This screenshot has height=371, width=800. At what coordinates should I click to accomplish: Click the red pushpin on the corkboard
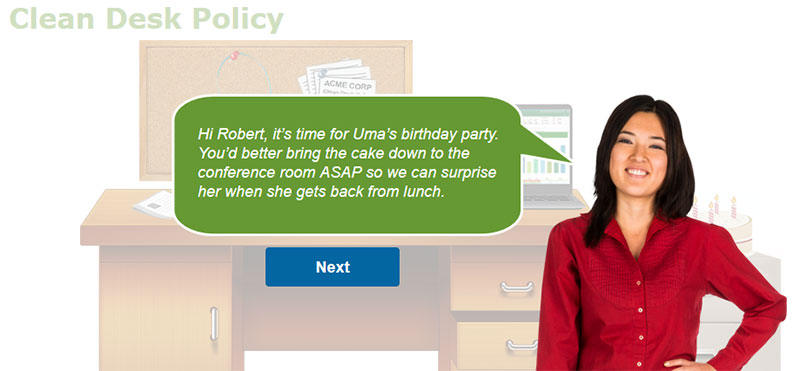(235, 55)
